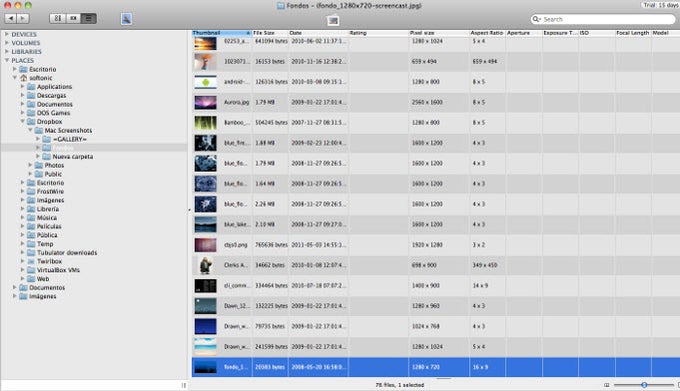Expand the VOLUMES section
The image size is (680, 391).
(7, 42)
